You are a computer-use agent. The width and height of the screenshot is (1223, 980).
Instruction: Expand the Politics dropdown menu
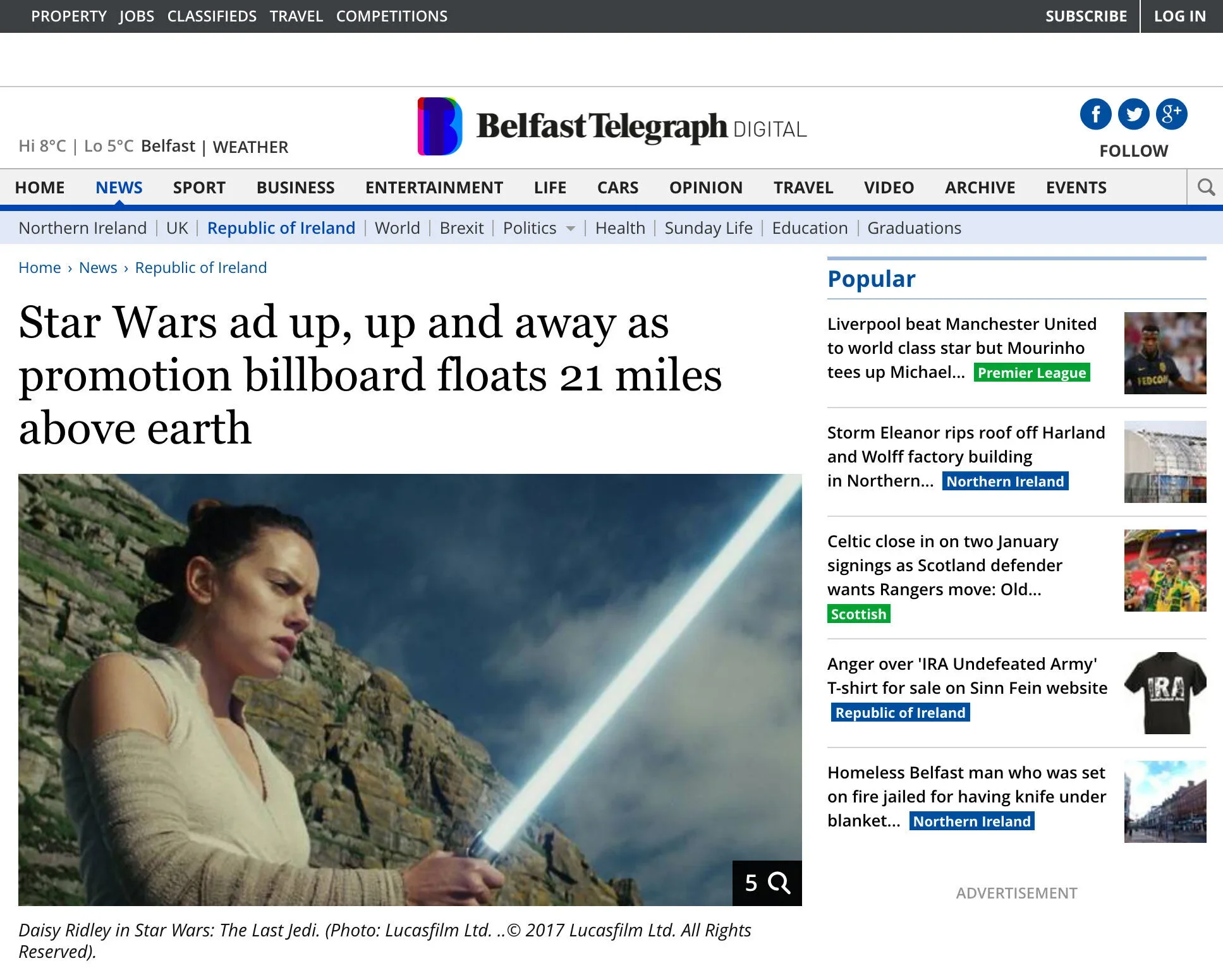point(538,228)
